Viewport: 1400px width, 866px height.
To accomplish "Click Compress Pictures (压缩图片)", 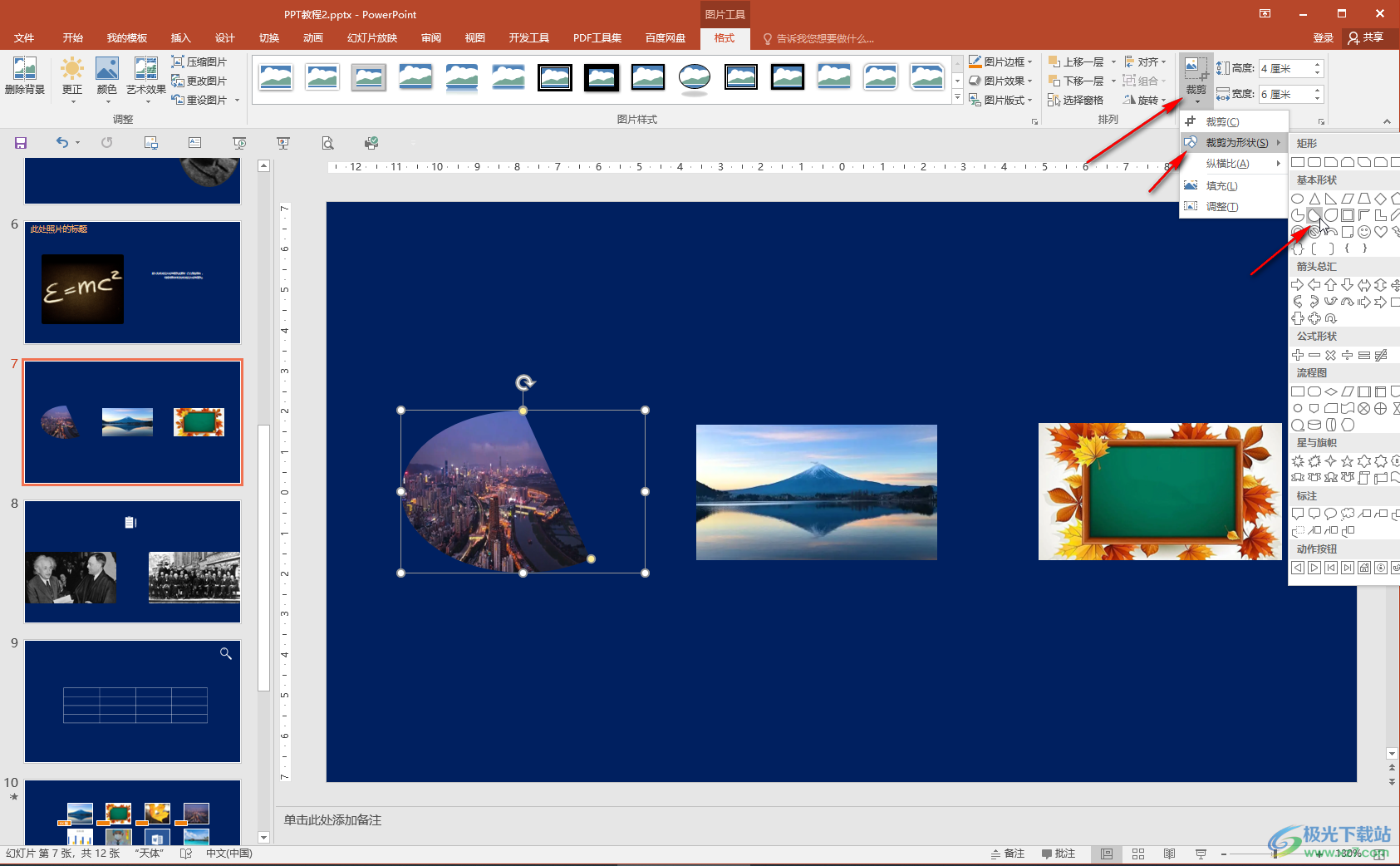I will click(199, 62).
